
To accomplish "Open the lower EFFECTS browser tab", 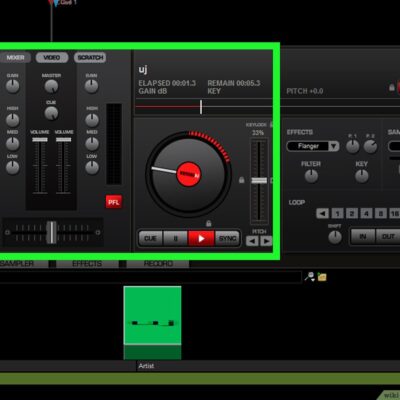I will point(87,264).
